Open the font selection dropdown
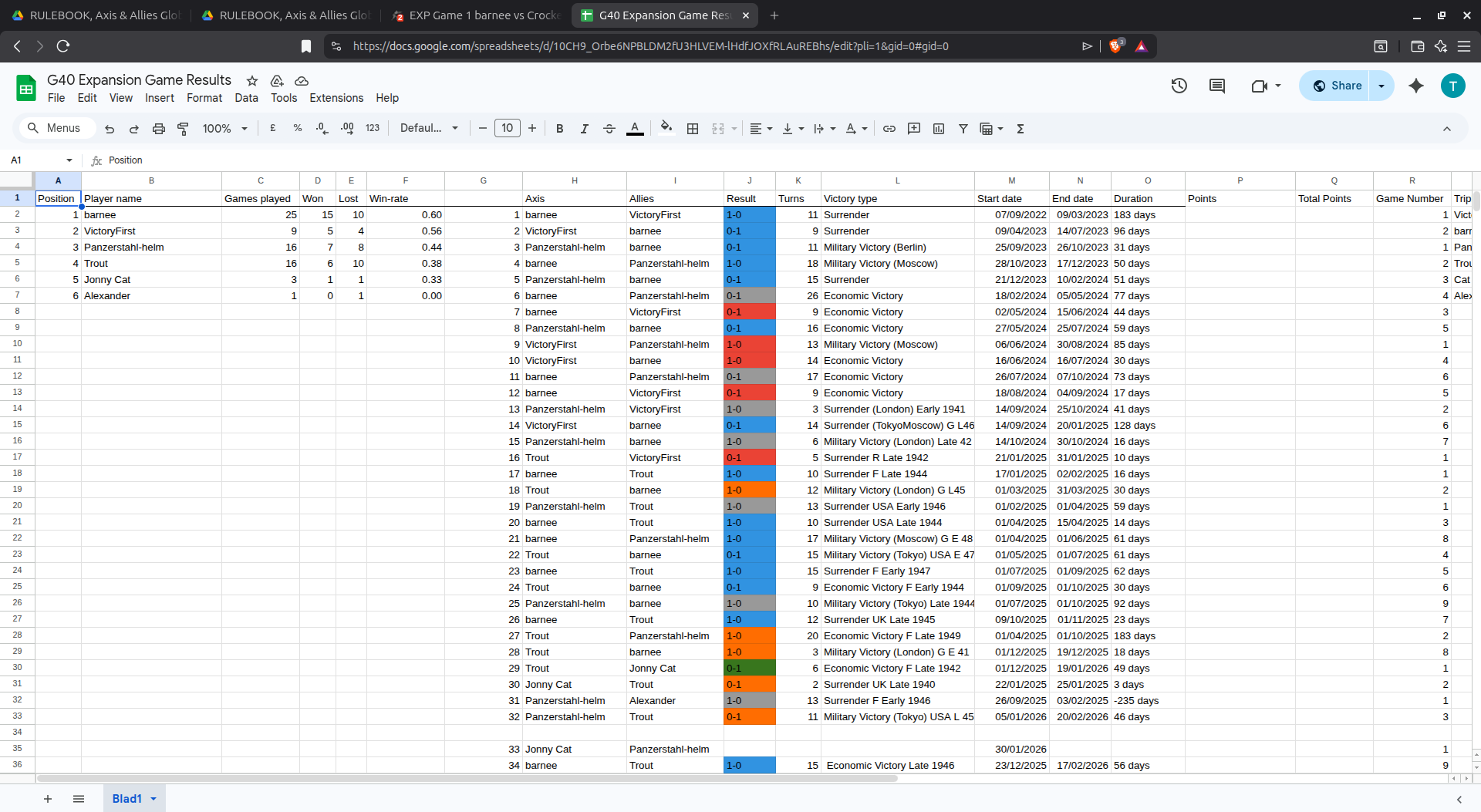The image size is (1481, 812). click(428, 129)
